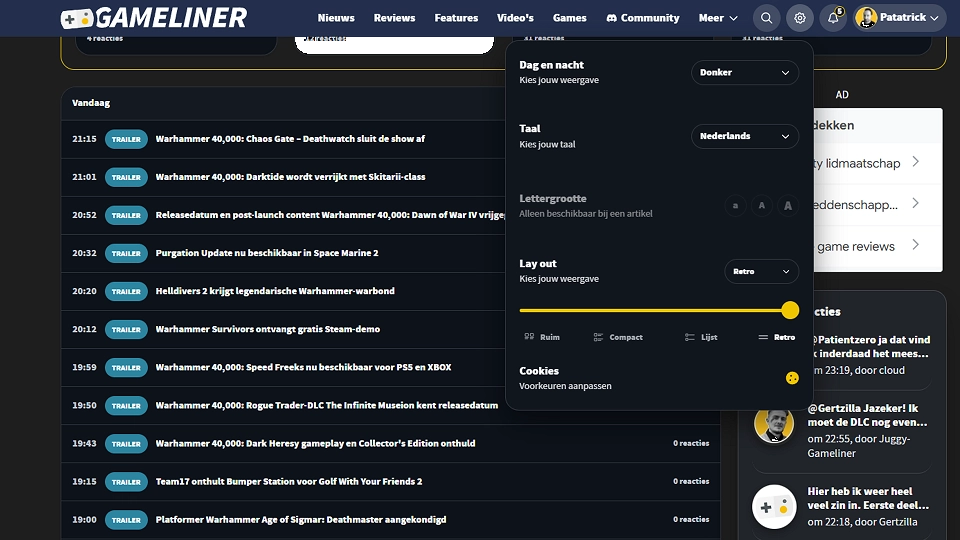The width and height of the screenshot is (960, 540).
Task: Open Rogue Trader-DLC Infinite Museion article
Action: tap(326, 405)
